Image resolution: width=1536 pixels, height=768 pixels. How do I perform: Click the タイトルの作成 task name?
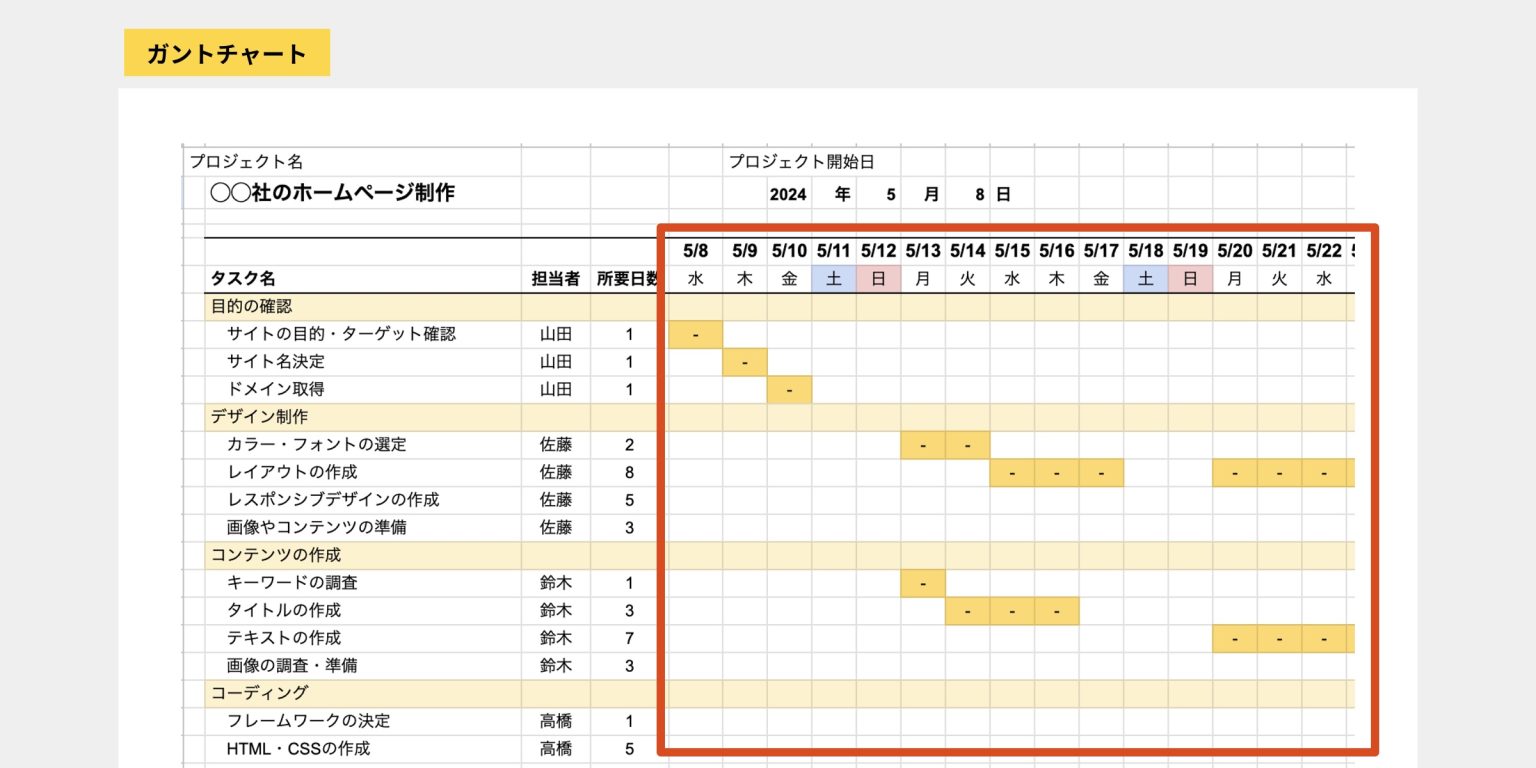click(284, 610)
